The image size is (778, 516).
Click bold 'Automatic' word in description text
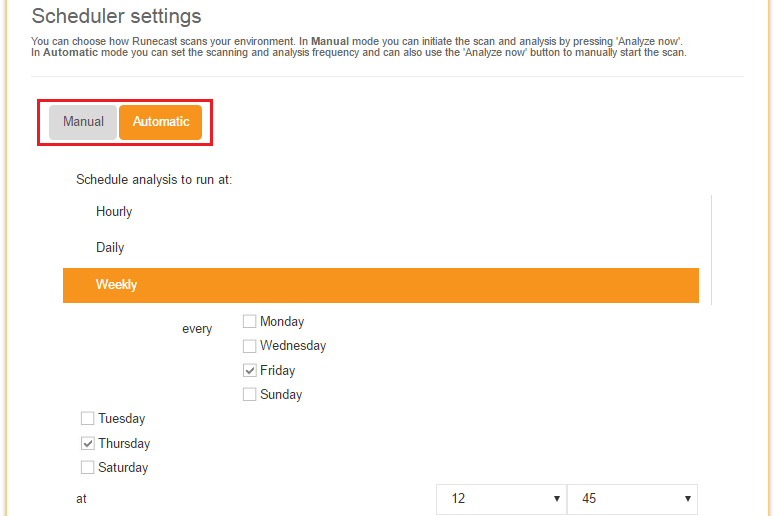(69, 52)
